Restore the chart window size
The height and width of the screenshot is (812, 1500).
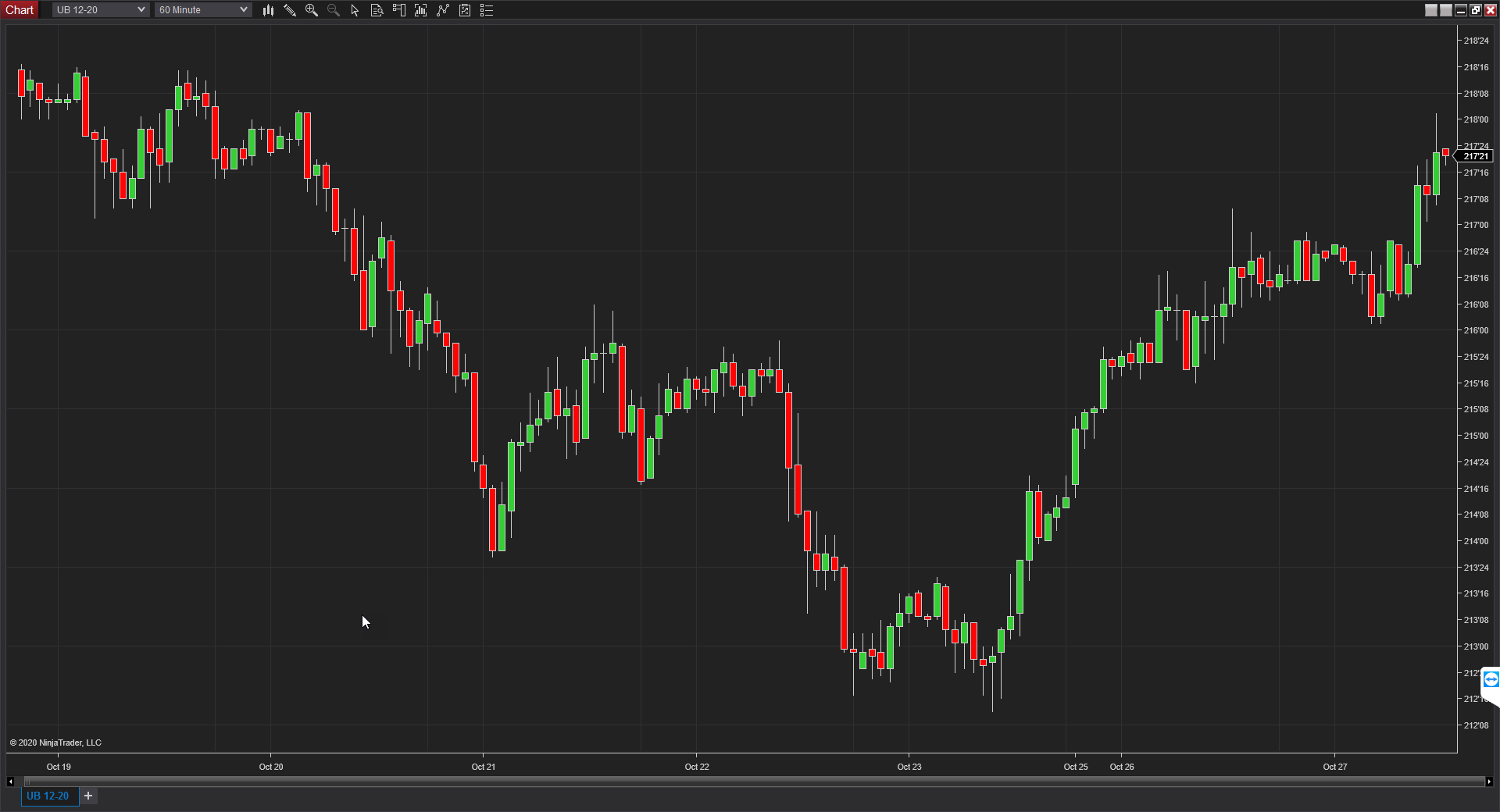click(x=1476, y=10)
